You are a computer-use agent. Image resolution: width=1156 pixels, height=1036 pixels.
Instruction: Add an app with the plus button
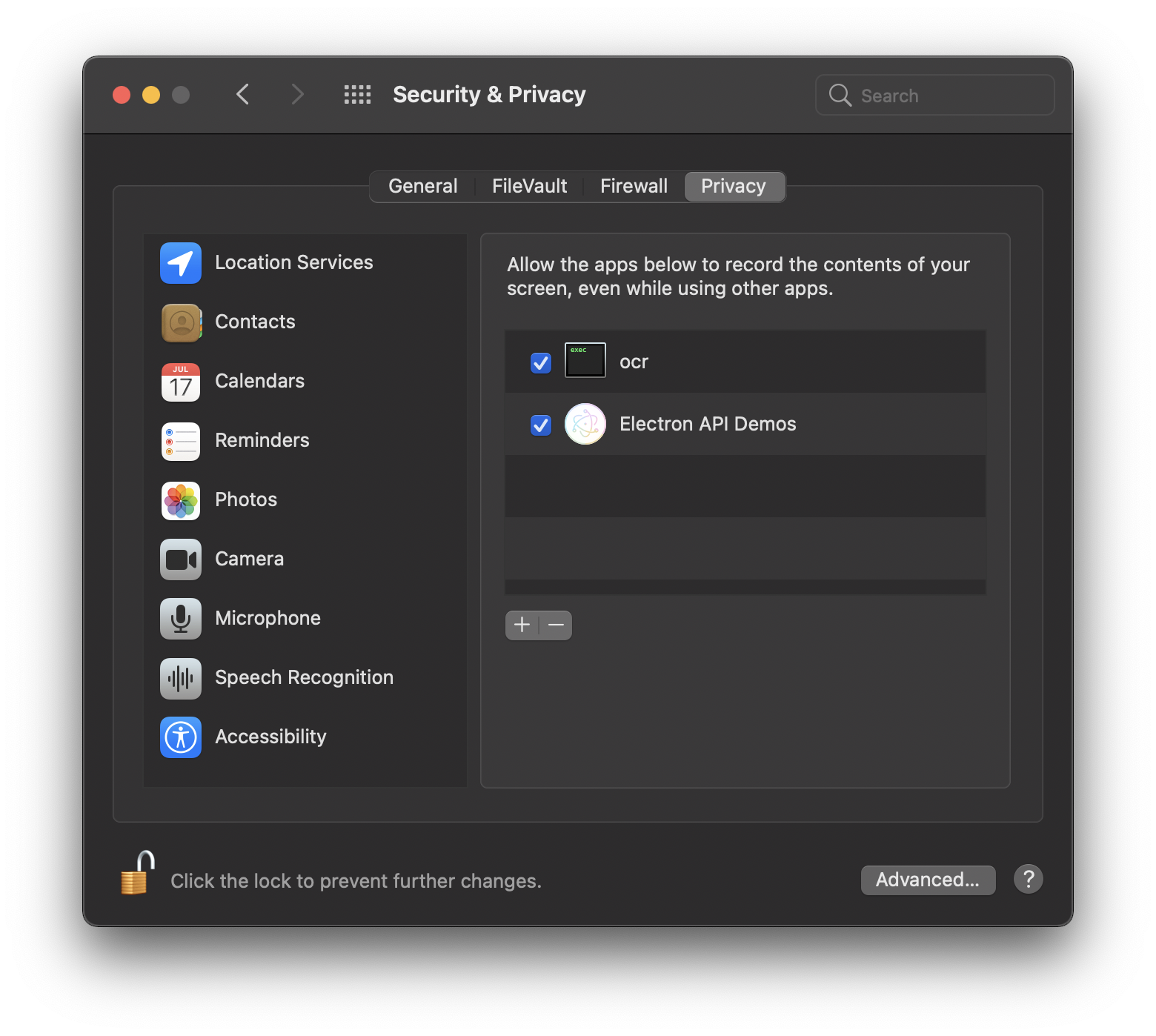click(522, 625)
